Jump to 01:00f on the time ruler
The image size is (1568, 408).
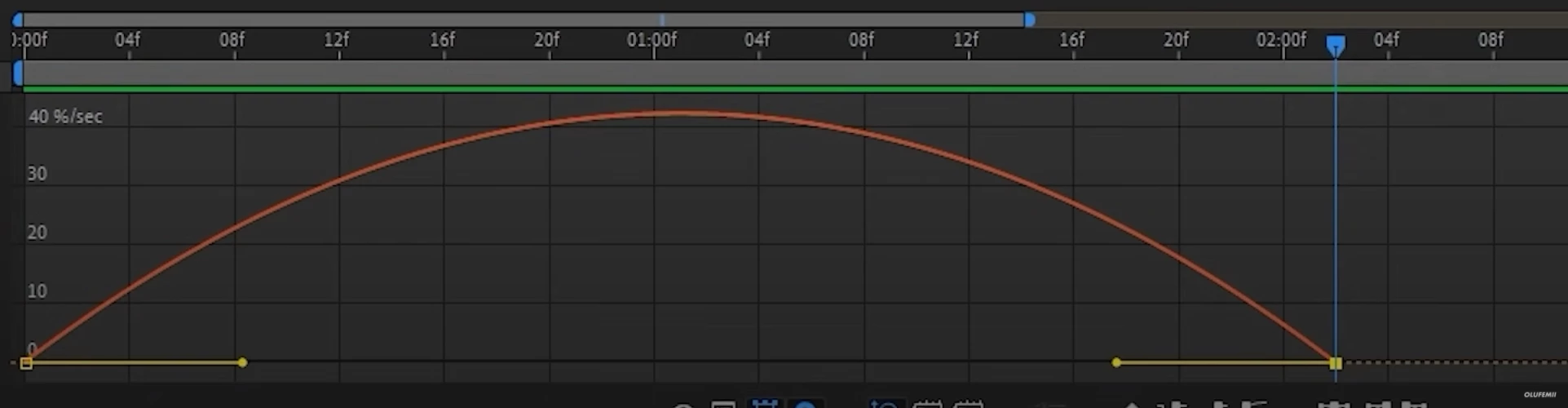pyautogui.click(x=651, y=39)
